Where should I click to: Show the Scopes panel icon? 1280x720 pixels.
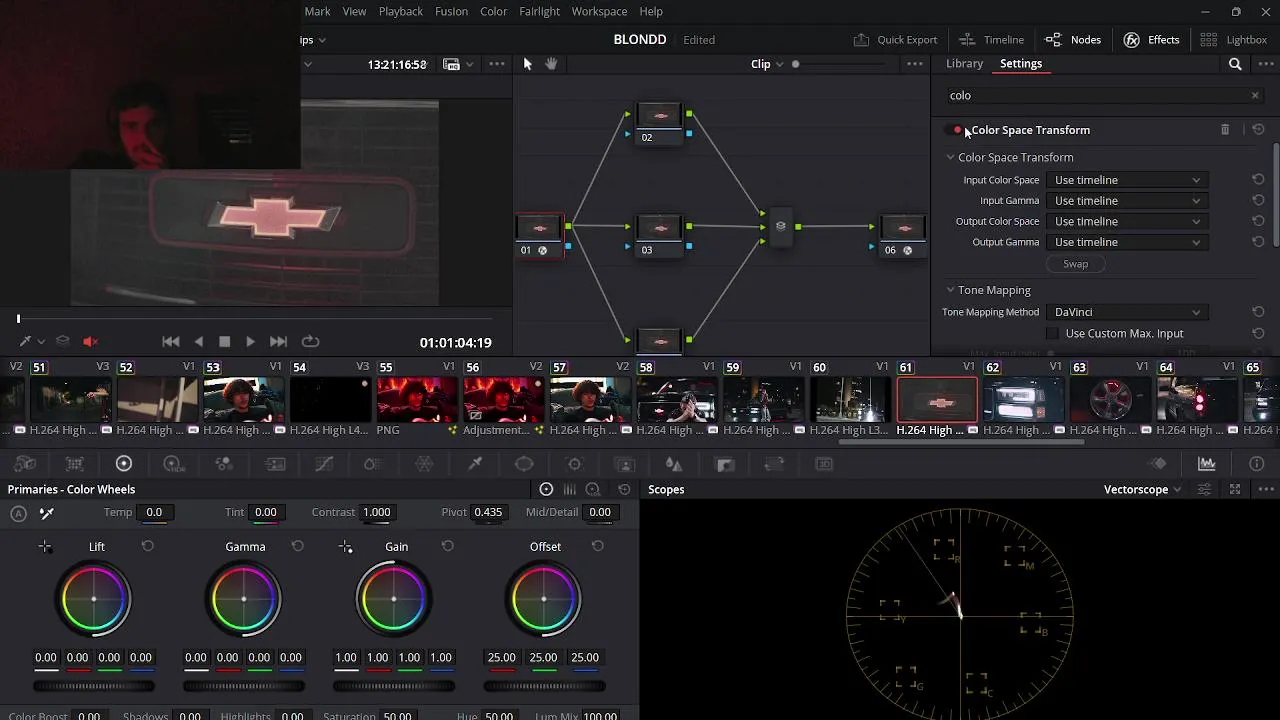[x=1207, y=464]
